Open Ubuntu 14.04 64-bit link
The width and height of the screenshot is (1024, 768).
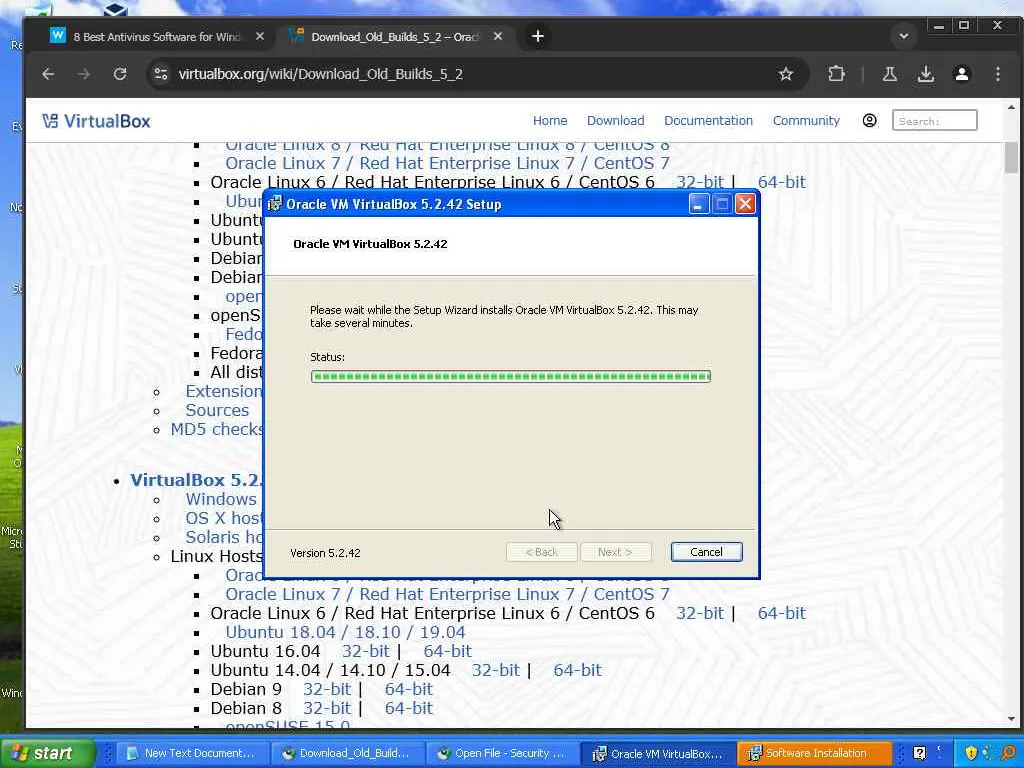pos(577,670)
